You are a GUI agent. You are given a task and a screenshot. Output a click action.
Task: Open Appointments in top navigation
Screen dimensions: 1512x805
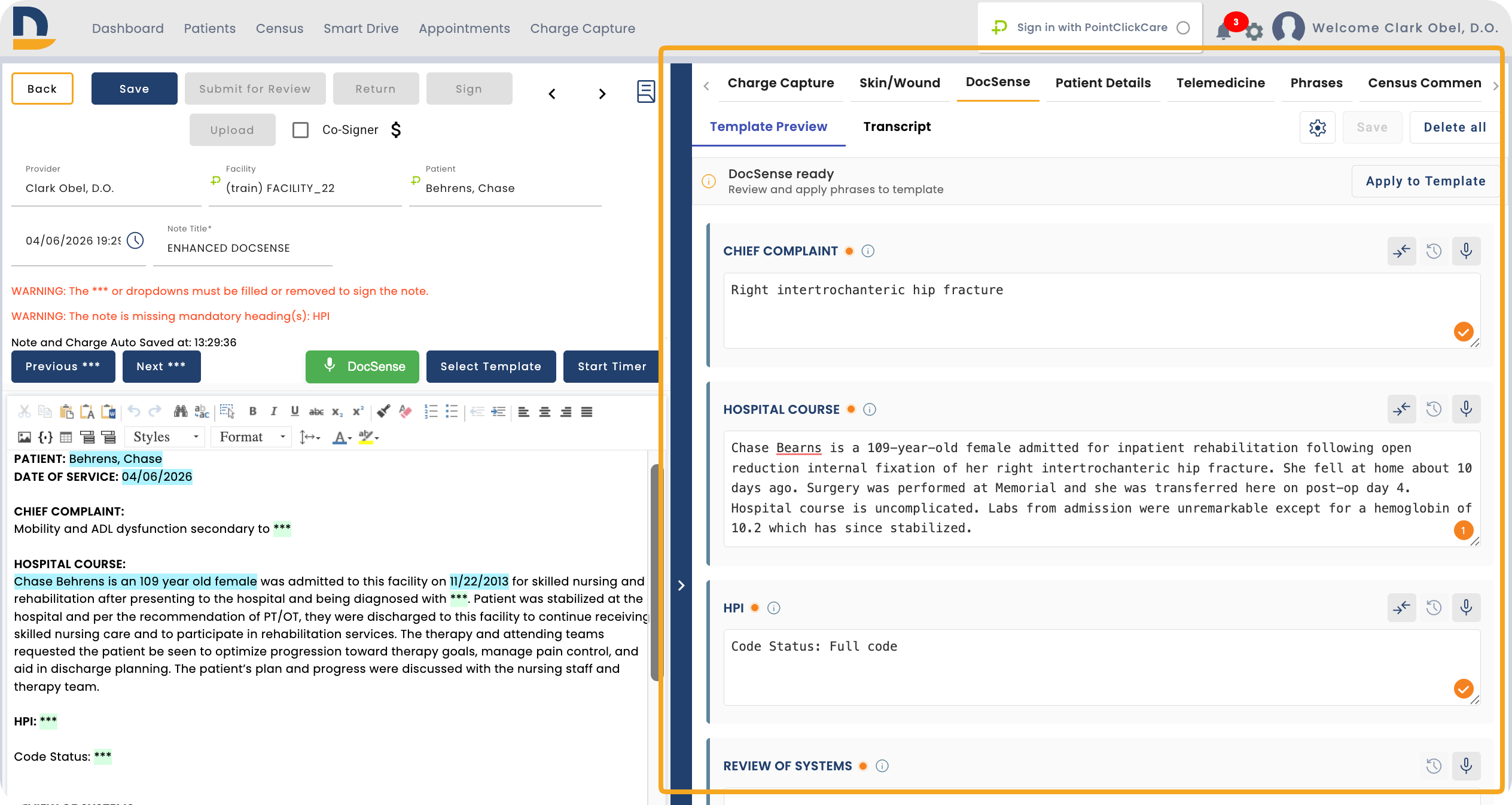464,28
